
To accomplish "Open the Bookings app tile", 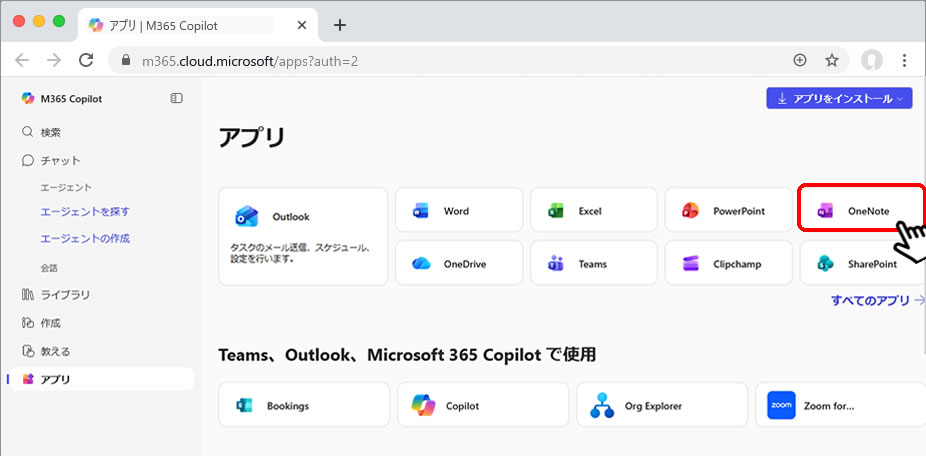I will point(303,405).
